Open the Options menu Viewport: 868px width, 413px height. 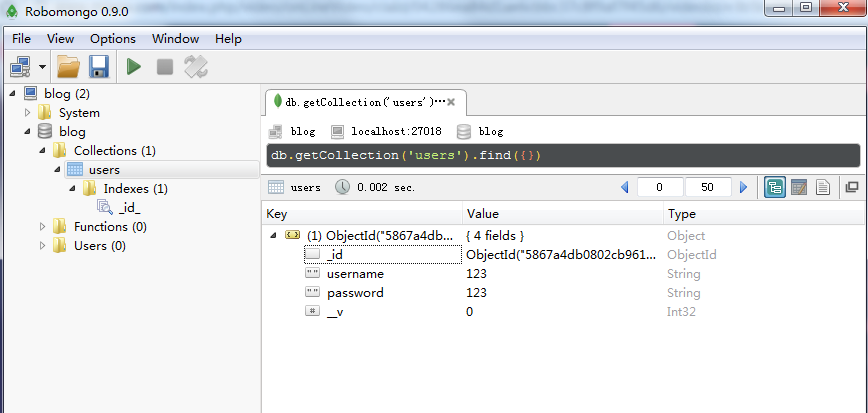(112, 39)
